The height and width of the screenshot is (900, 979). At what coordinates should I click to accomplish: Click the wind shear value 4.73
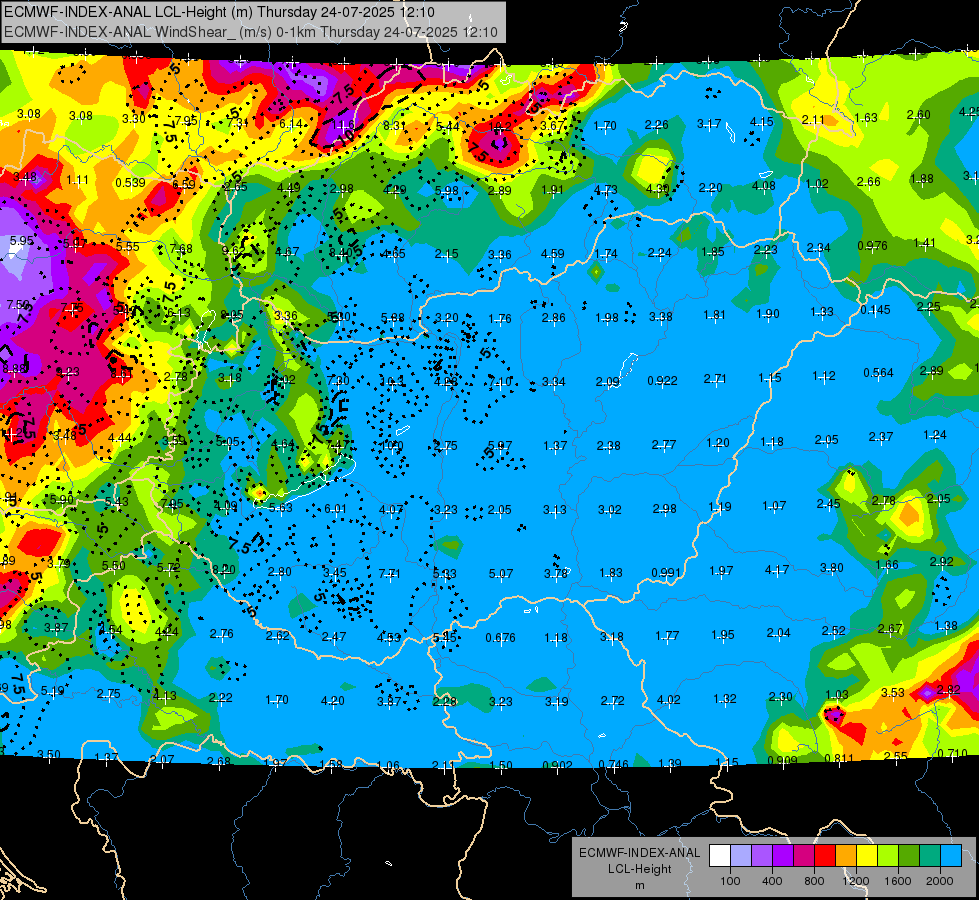606,189
